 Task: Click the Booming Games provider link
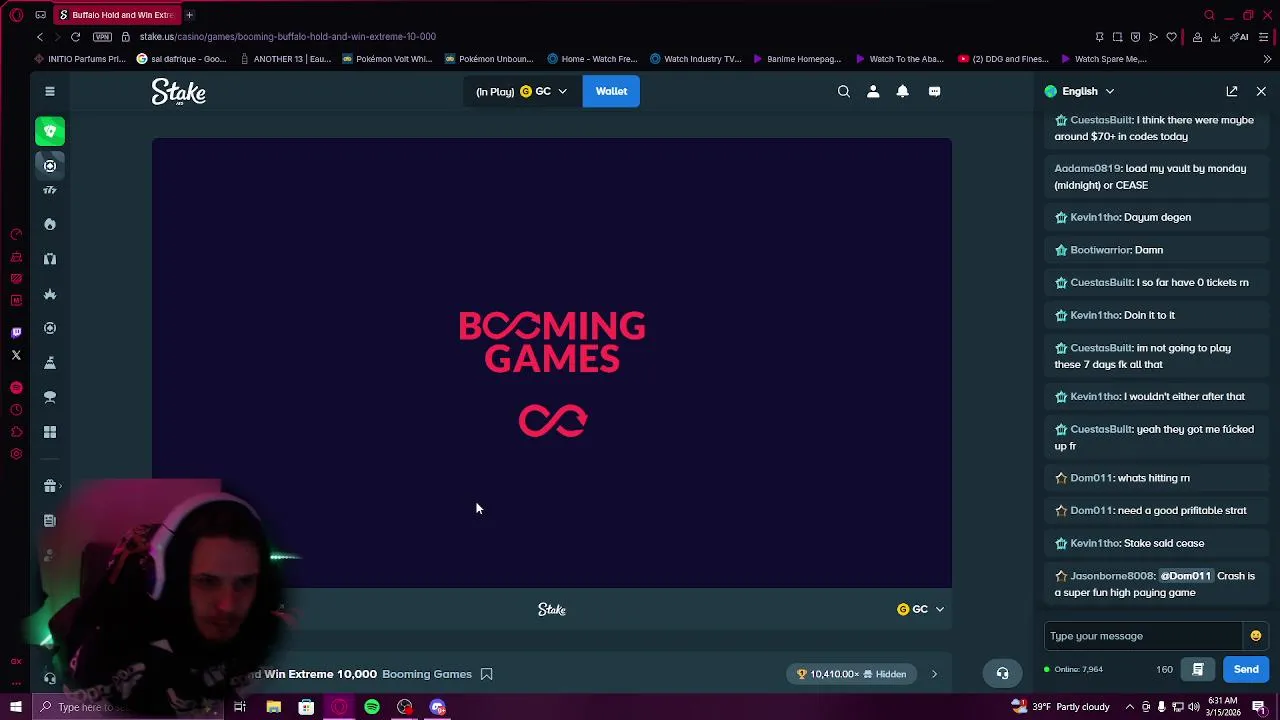(427, 674)
